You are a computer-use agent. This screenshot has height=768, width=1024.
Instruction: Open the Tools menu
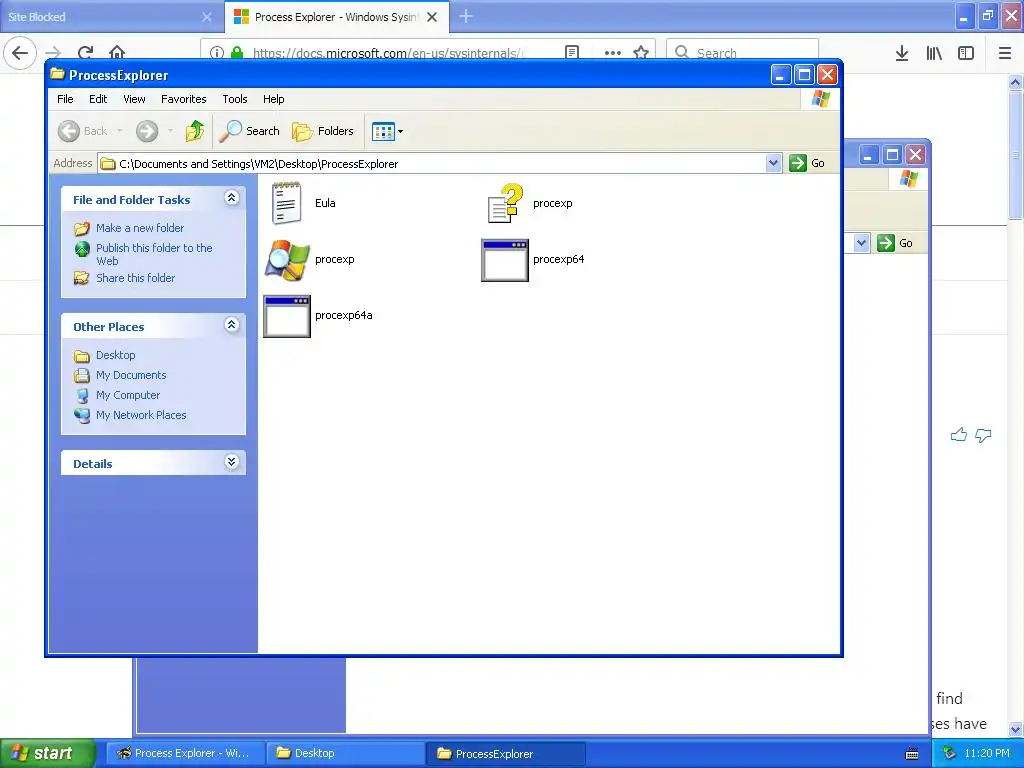pyautogui.click(x=234, y=99)
